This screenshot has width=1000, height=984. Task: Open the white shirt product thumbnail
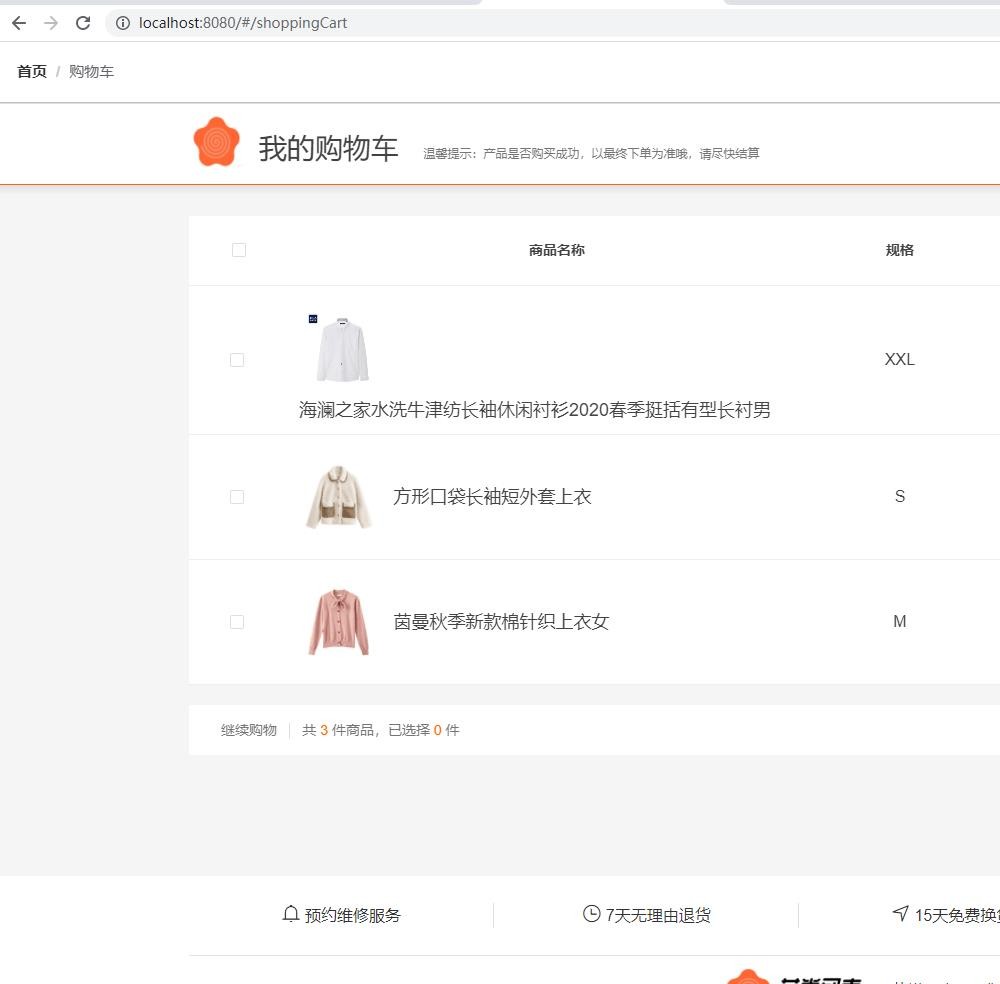(x=341, y=349)
